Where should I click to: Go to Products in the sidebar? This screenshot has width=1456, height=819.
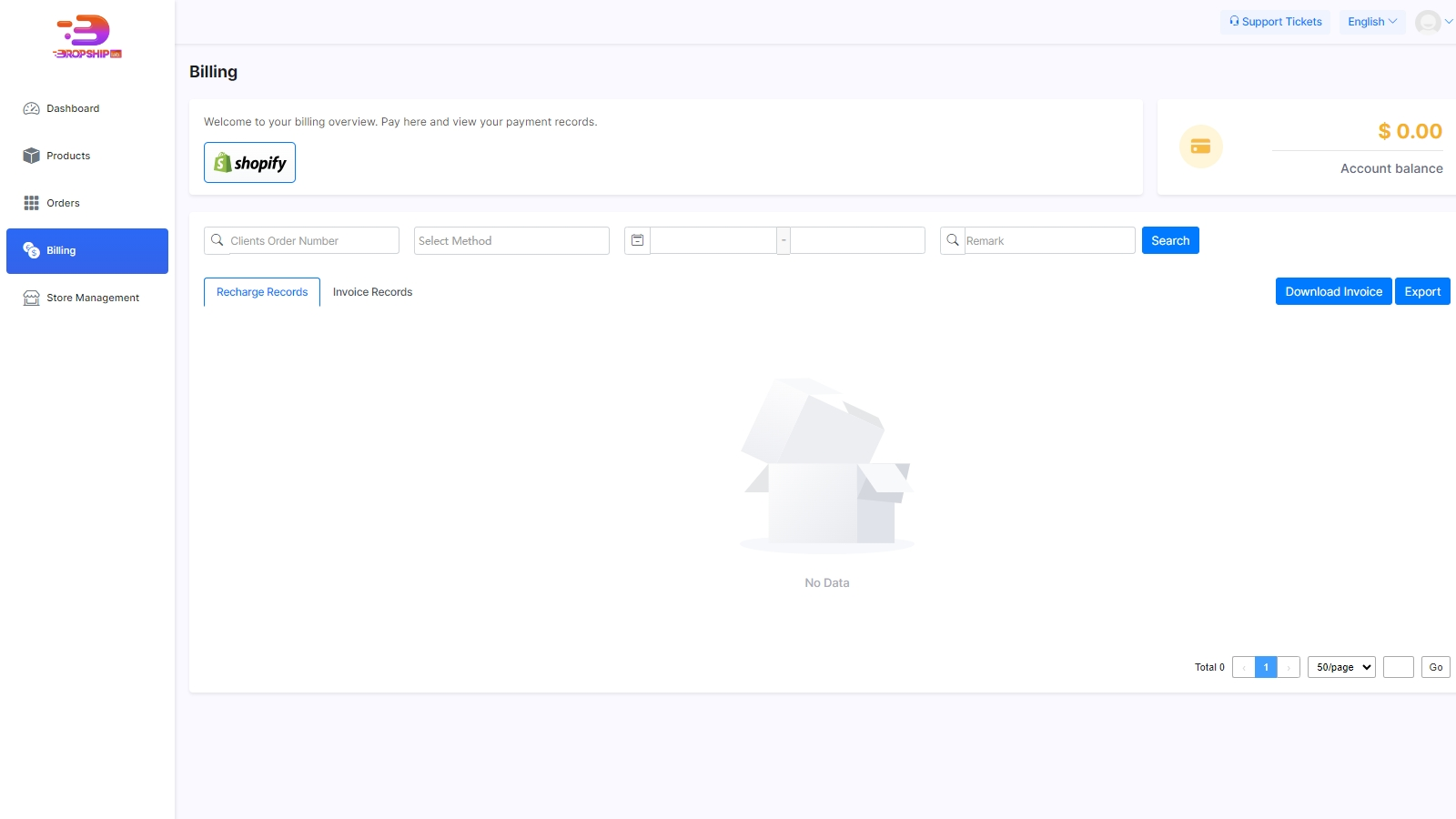pos(87,156)
